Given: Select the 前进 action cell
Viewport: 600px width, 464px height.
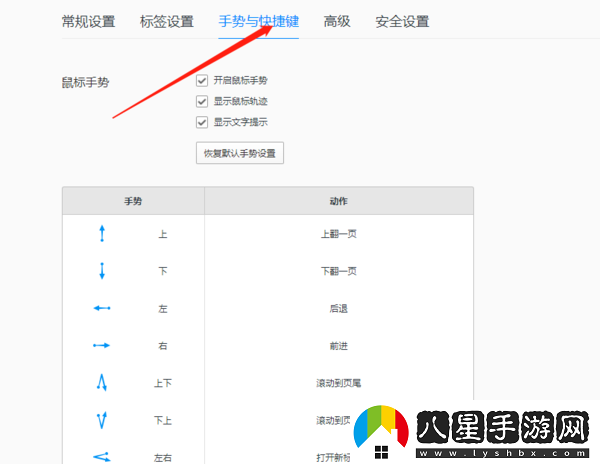Looking at the screenshot, I should [x=339, y=346].
